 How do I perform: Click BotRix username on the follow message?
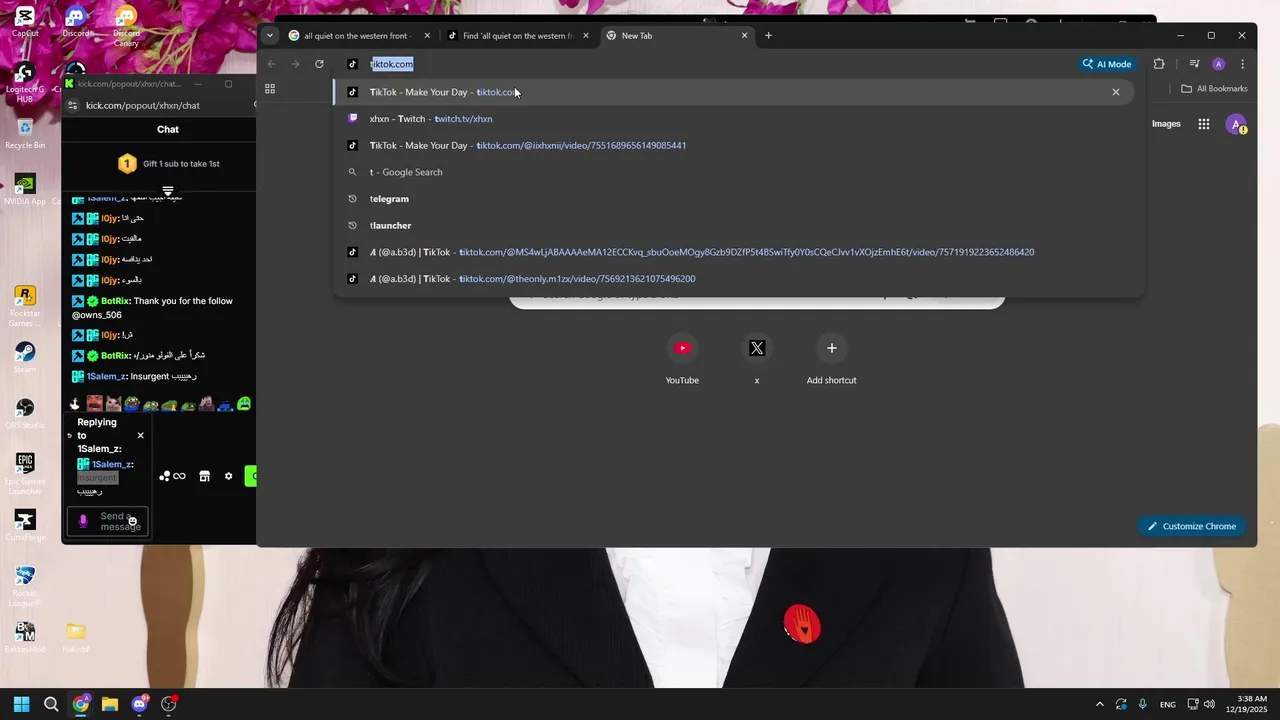tap(115, 301)
